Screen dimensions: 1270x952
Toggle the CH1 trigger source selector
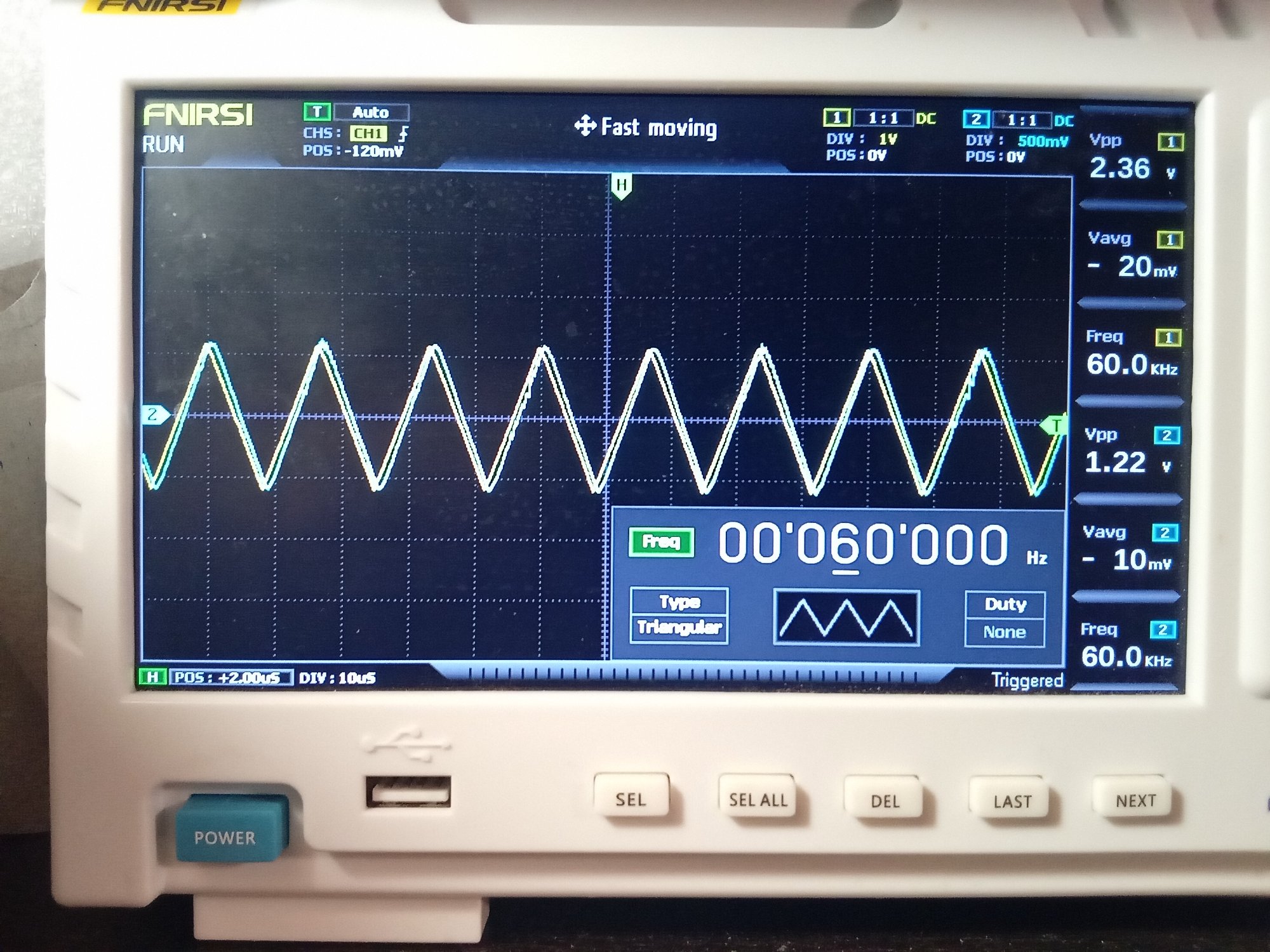[368, 133]
